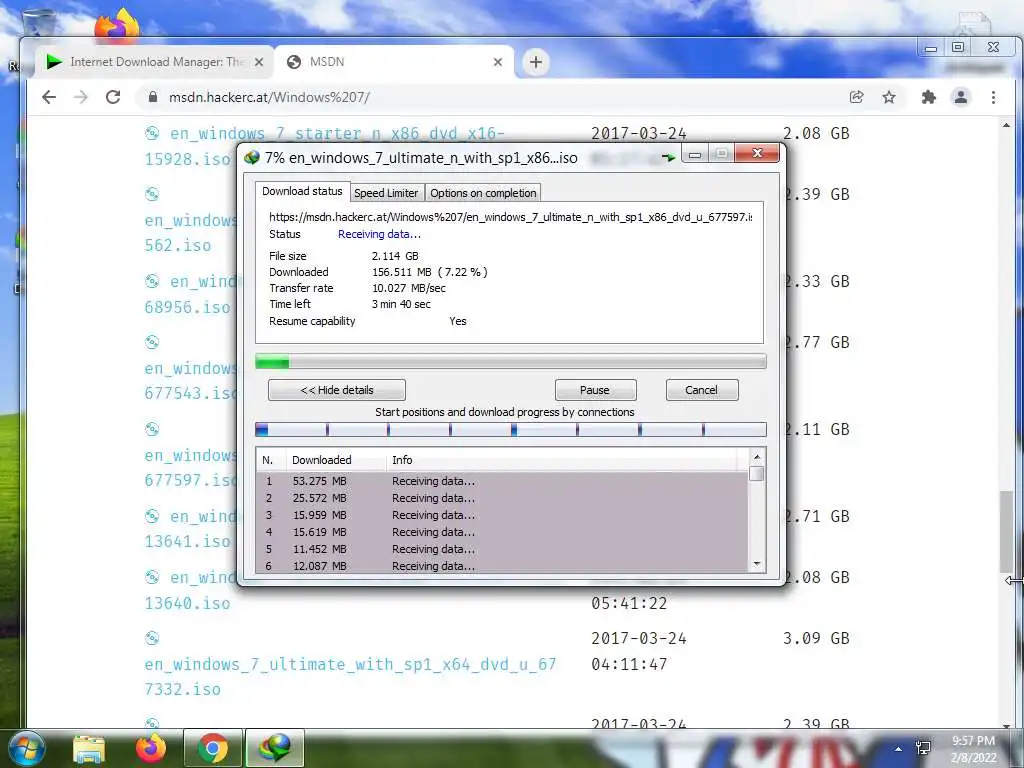
Task: Open a new Chrome tab with plus button
Action: (x=536, y=62)
